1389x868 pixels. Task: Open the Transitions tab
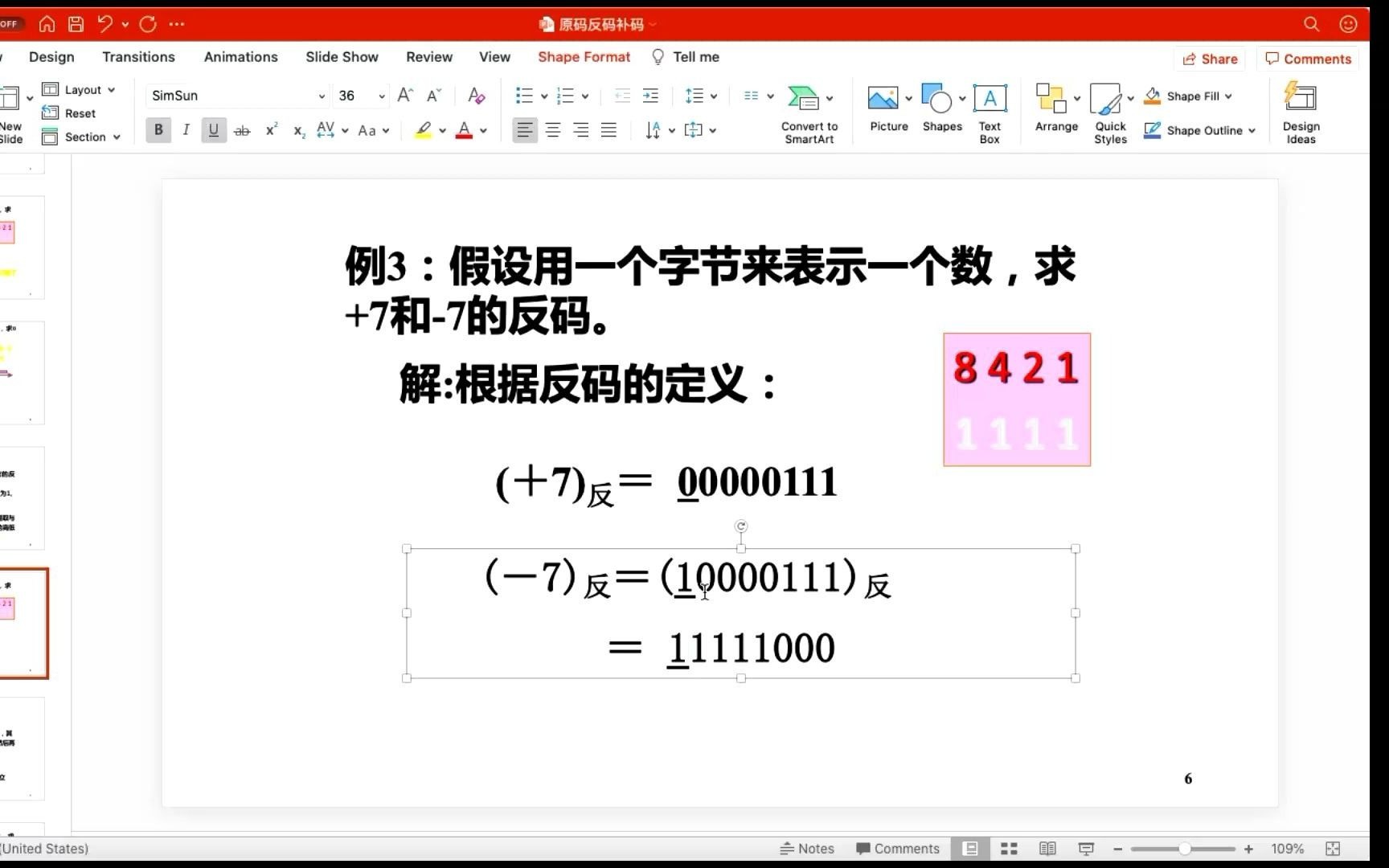(x=138, y=56)
